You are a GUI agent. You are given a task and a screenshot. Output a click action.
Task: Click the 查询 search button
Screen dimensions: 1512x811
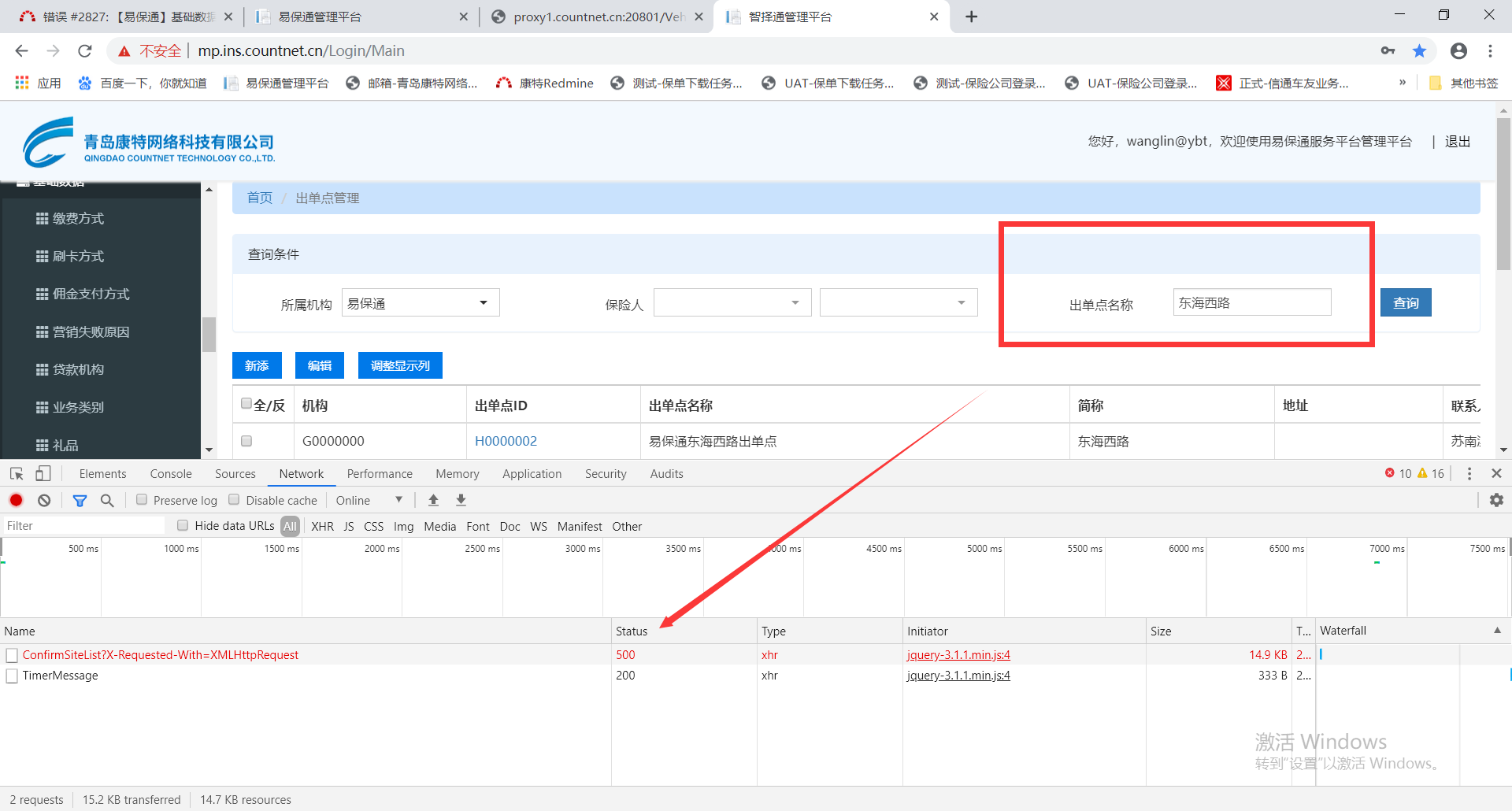tap(1405, 303)
